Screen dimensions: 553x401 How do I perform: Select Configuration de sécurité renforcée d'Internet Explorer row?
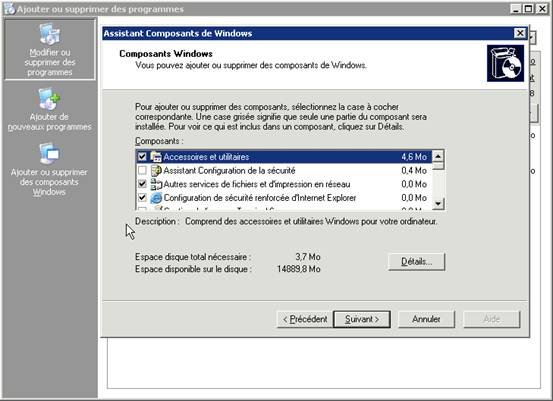[284, 198]
